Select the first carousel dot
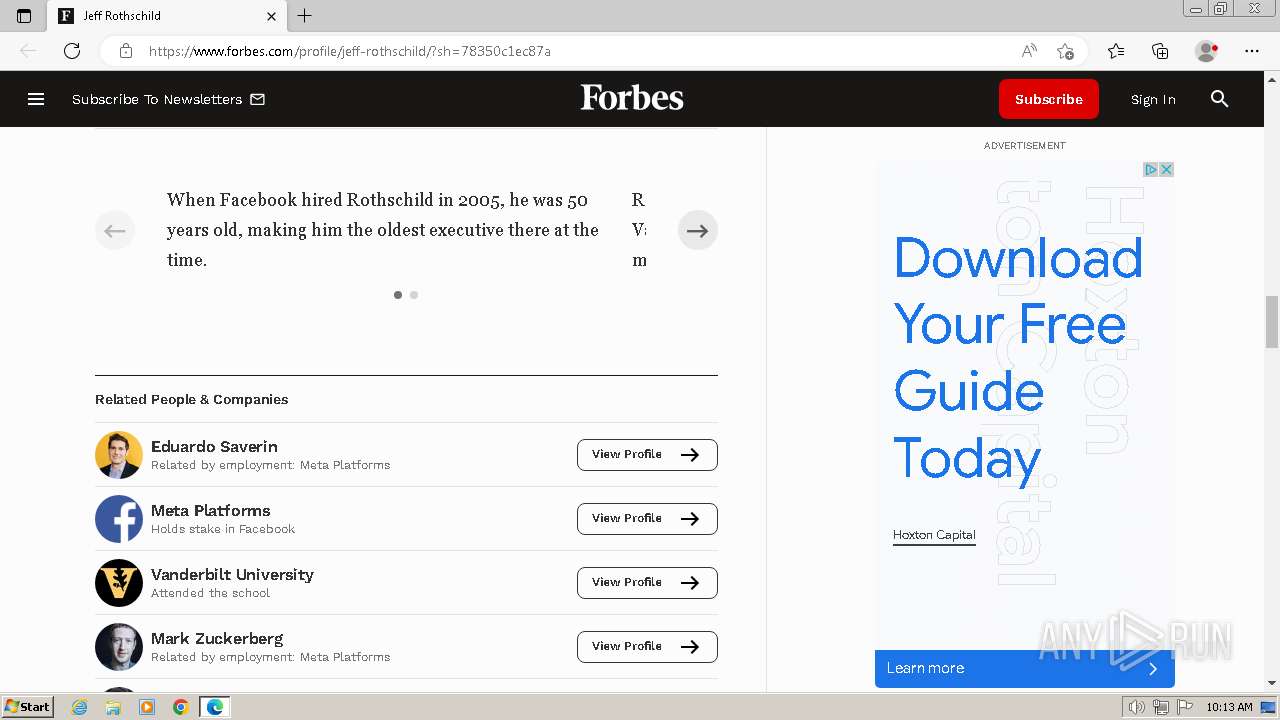This screenshot has width=1280, height=720. click(x=398, y=295)
